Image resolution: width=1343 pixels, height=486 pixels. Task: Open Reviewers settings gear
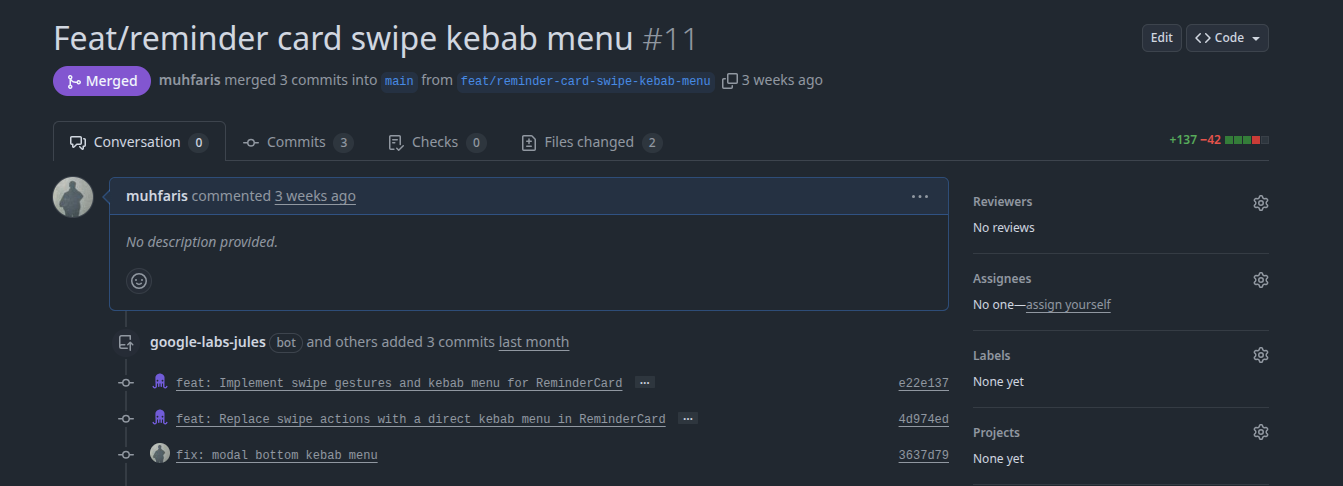pos(1260,202)
